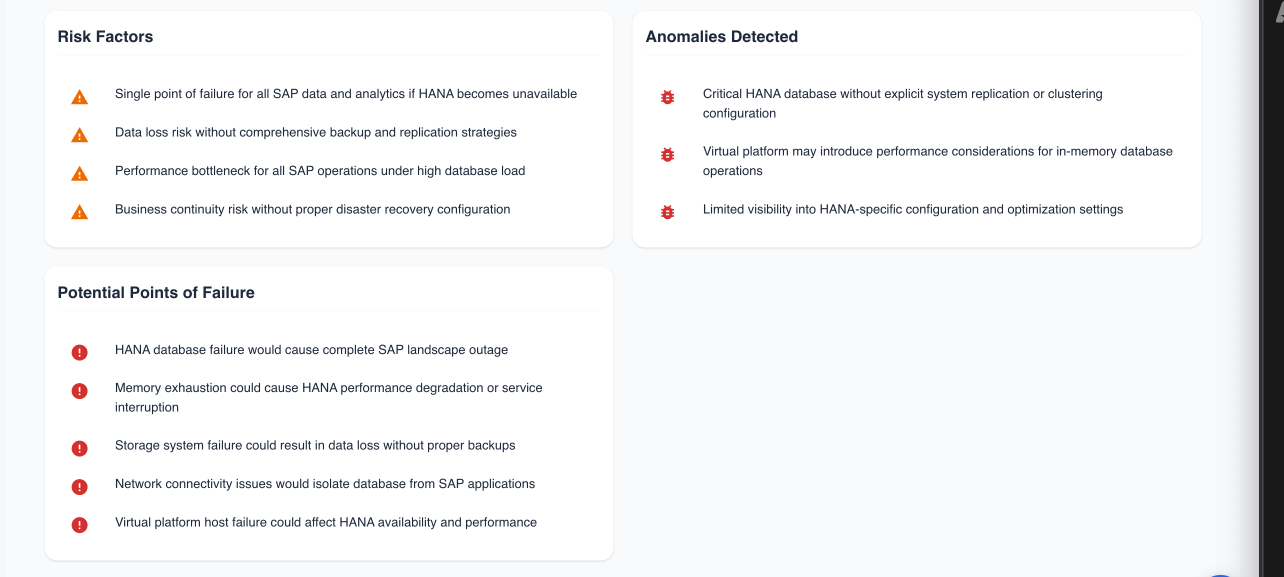Select the "Storage system failure" failure point text
The width and height of the screenshot is (1284, 577).
click(x=315, y=445)
